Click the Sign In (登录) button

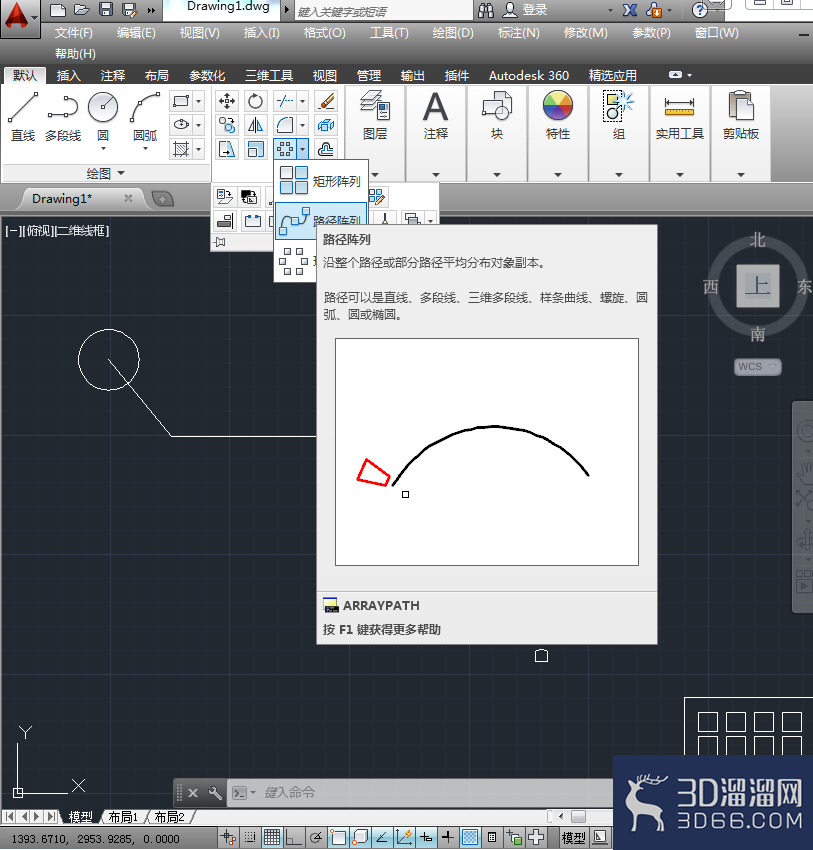pyautogui.click(x=526, y=10)
